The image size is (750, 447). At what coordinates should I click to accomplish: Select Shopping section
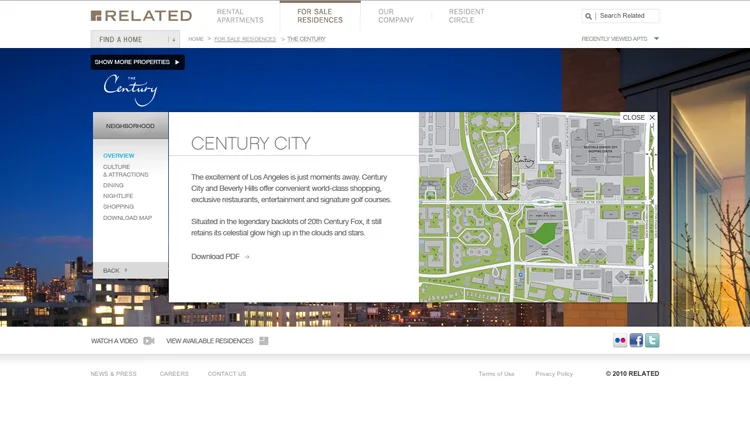(118, 207)
